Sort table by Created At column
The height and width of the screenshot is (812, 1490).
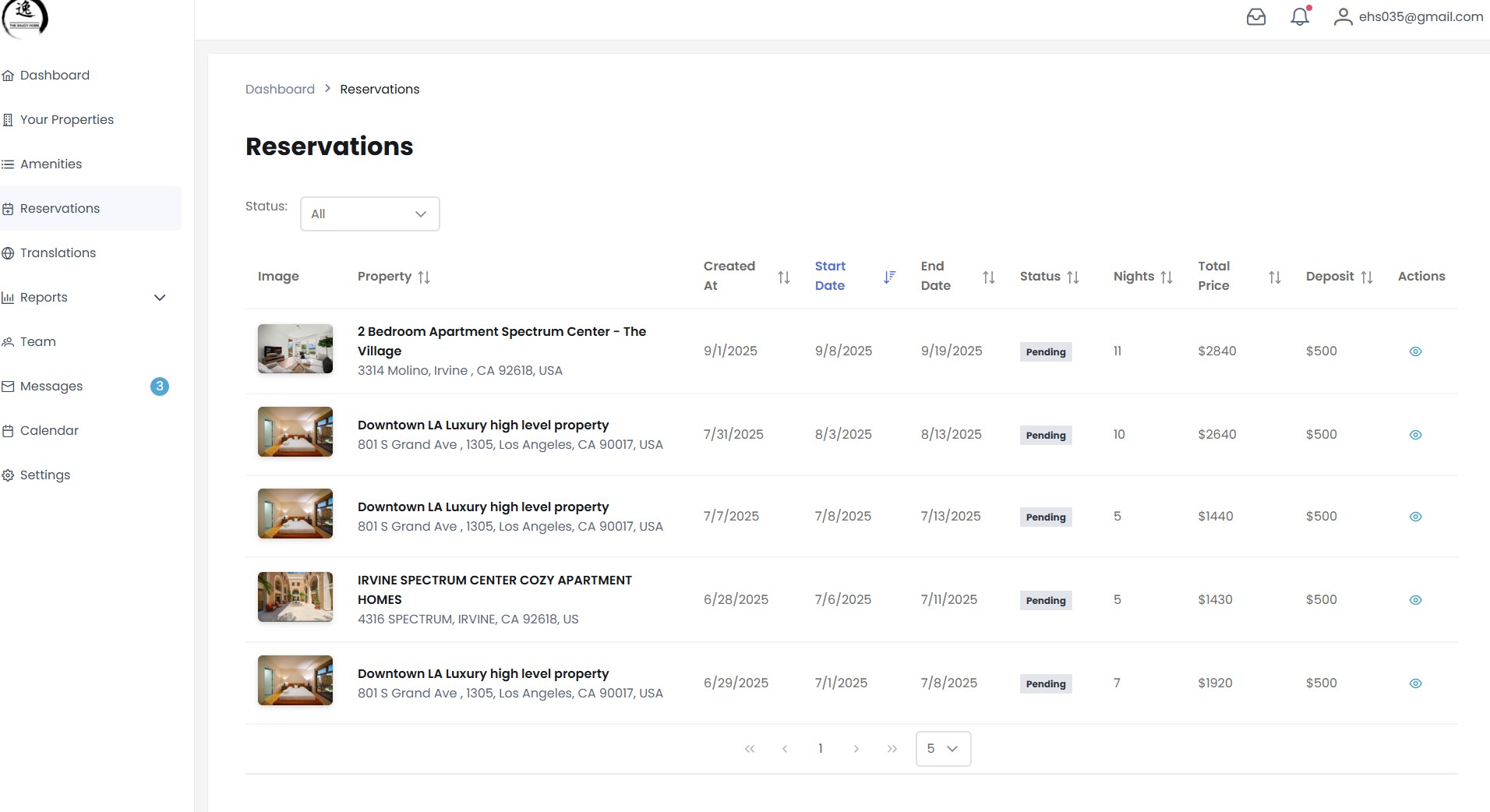coord(783,277)
